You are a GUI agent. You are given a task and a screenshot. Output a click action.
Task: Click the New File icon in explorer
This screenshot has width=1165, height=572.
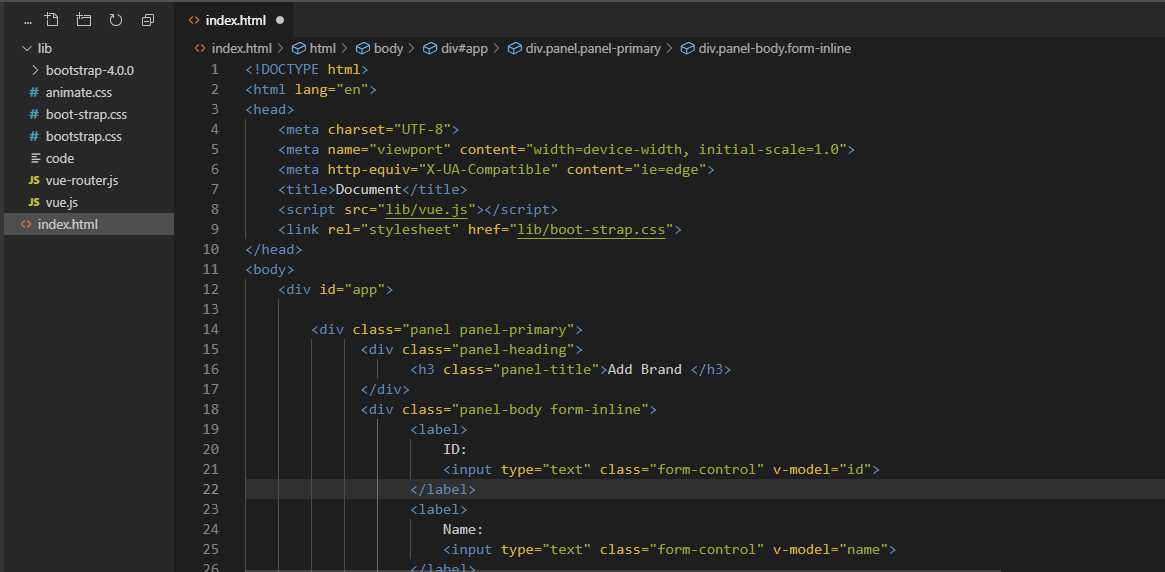click(x=51, y=20)
